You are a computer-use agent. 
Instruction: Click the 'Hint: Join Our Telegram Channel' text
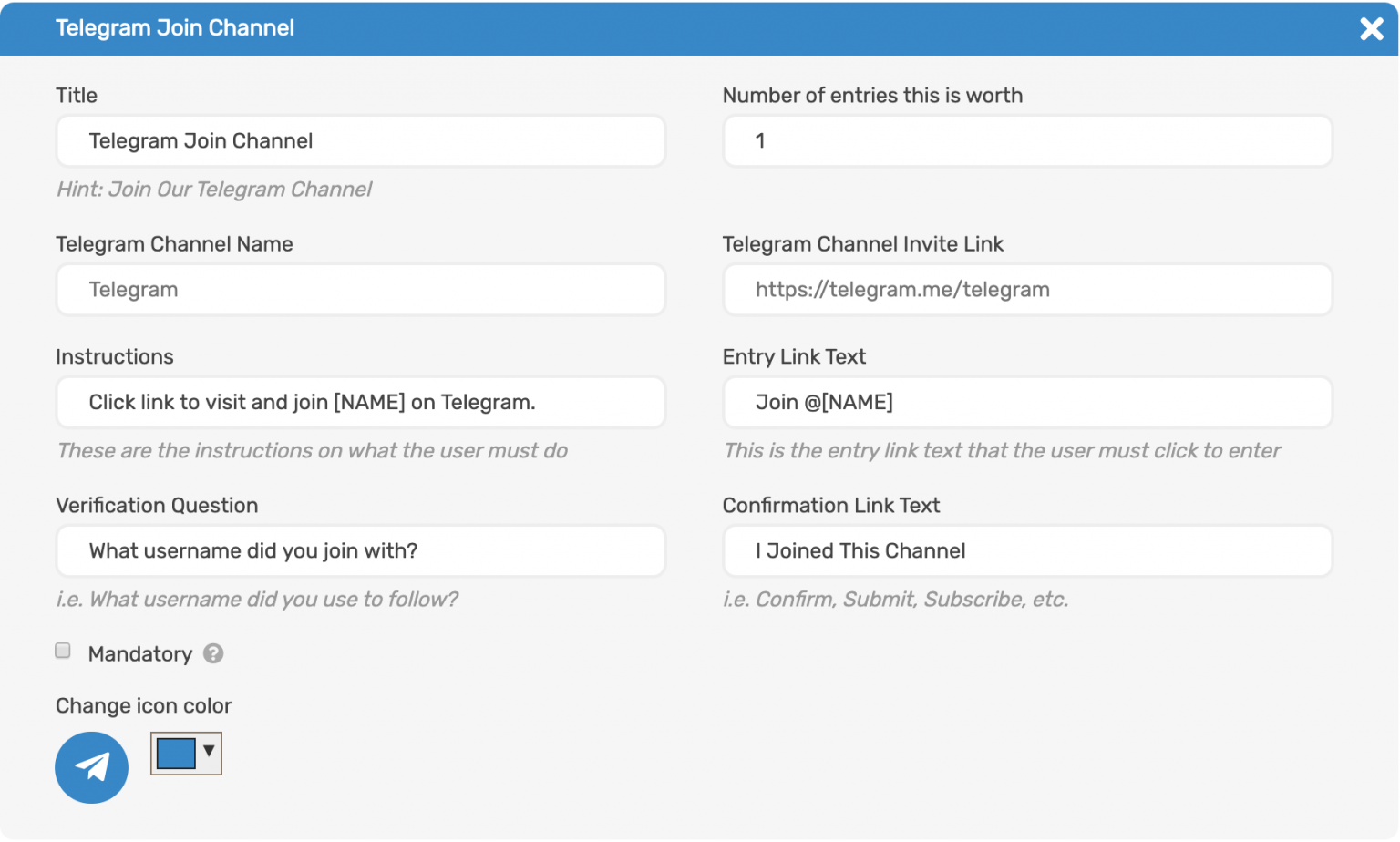coord(214,190)
